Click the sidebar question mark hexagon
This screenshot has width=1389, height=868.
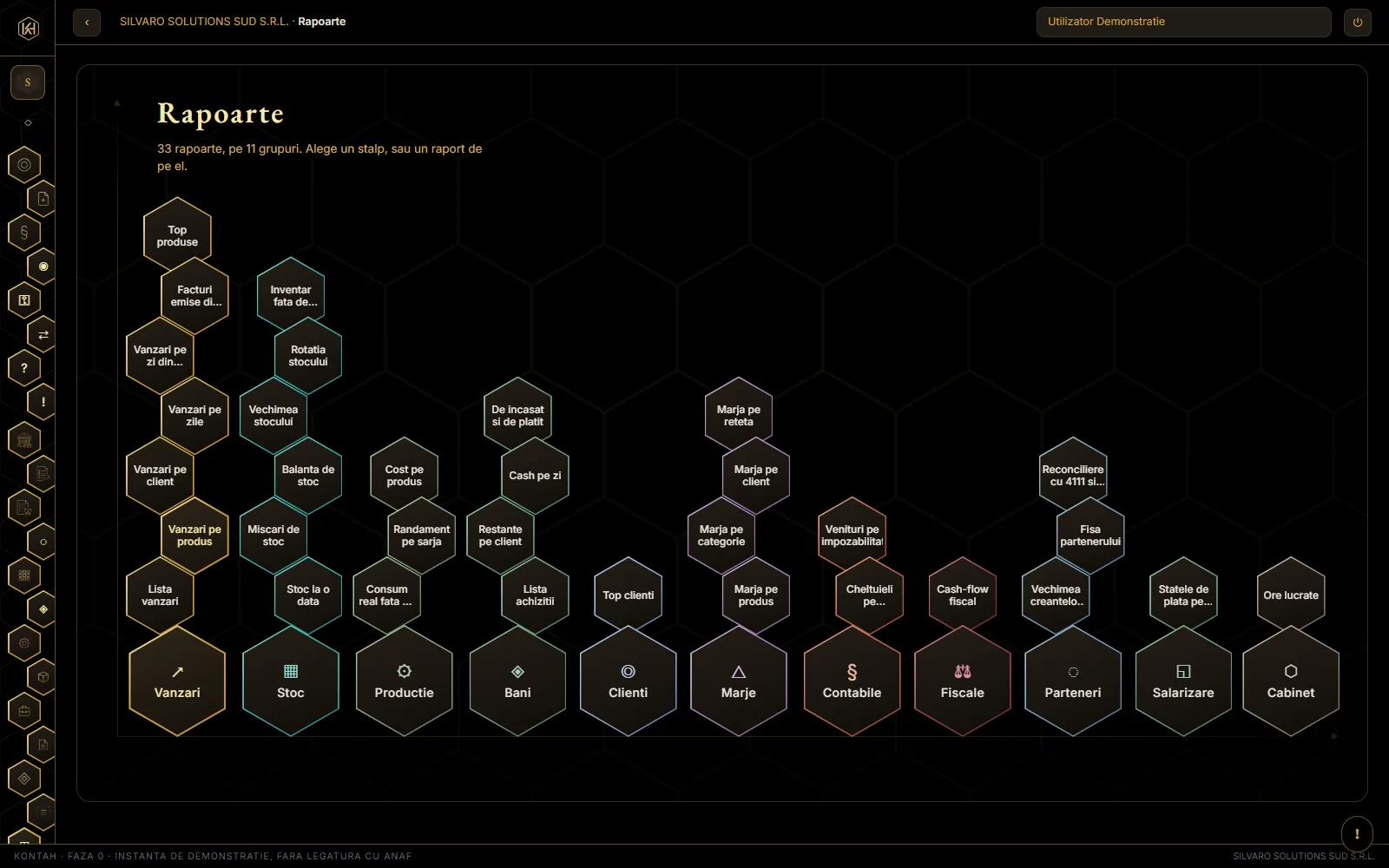(24, 368)
